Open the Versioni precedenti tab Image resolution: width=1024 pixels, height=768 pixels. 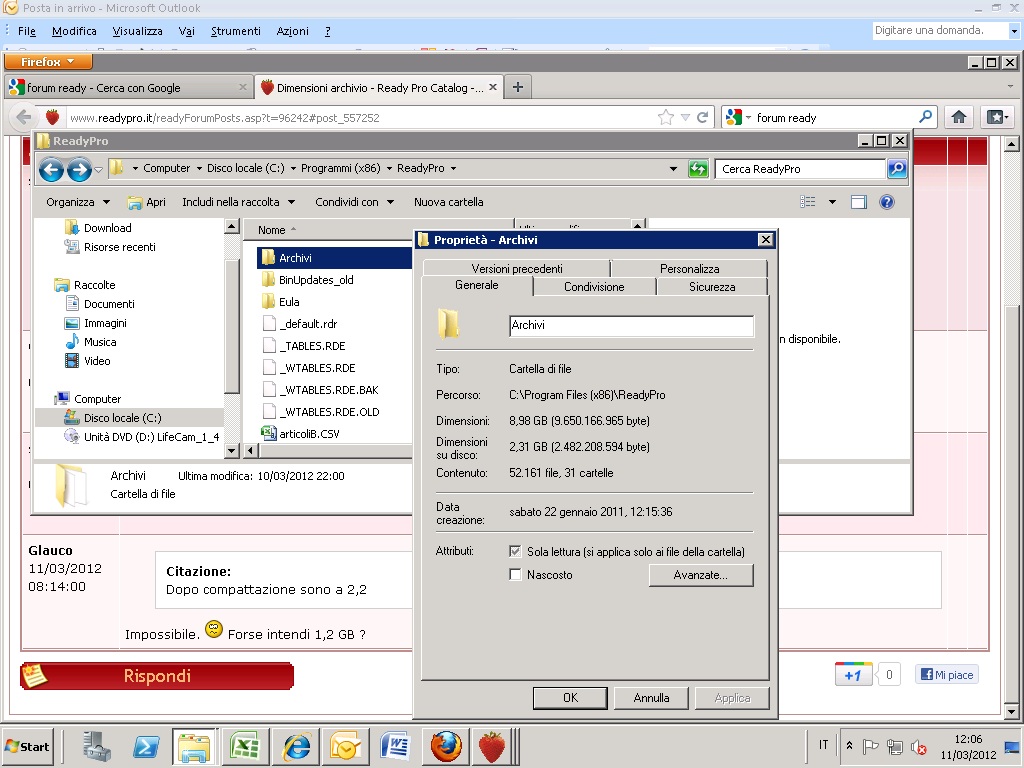517,268
